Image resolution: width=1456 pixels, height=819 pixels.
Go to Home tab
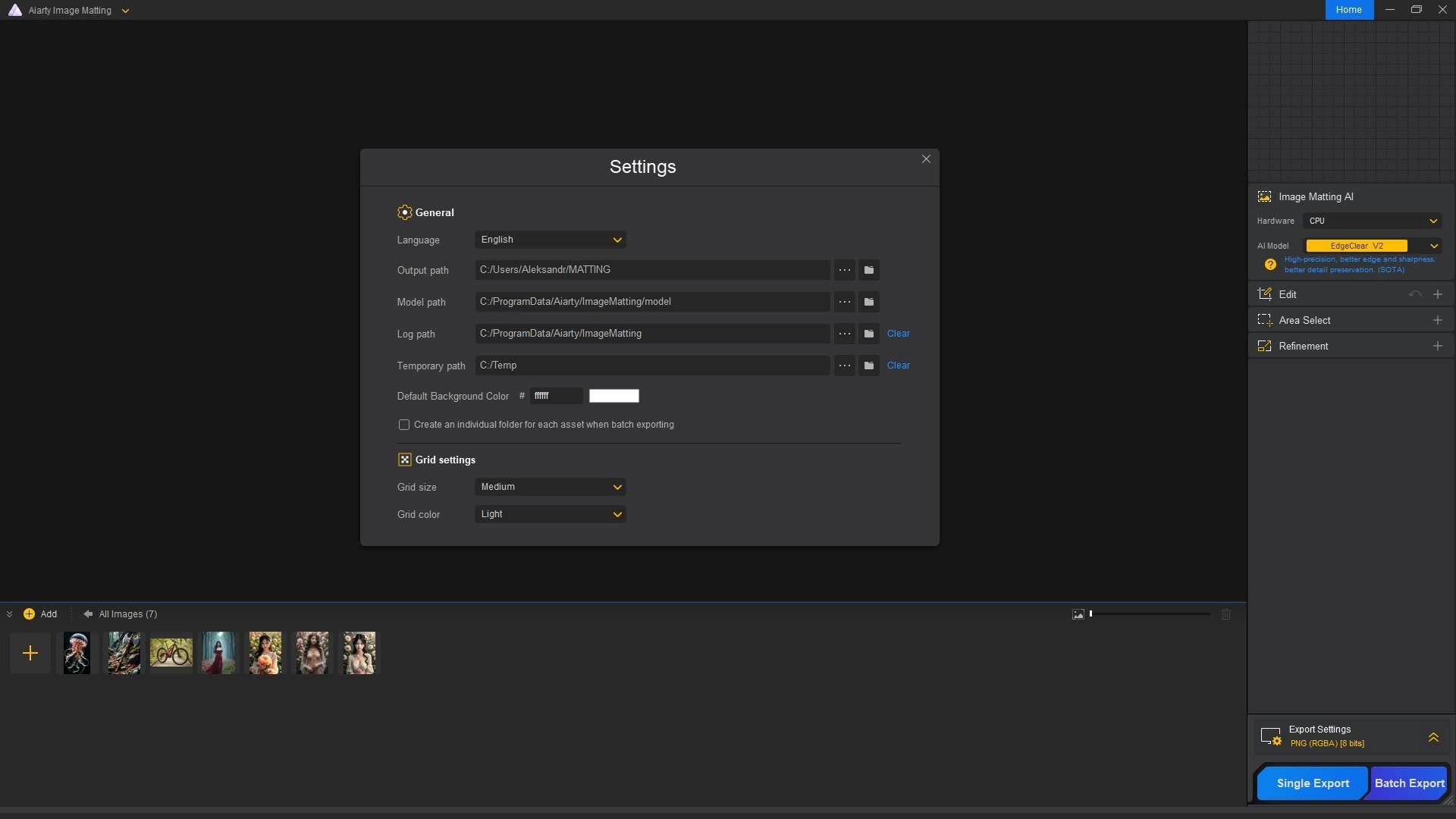1349,10
